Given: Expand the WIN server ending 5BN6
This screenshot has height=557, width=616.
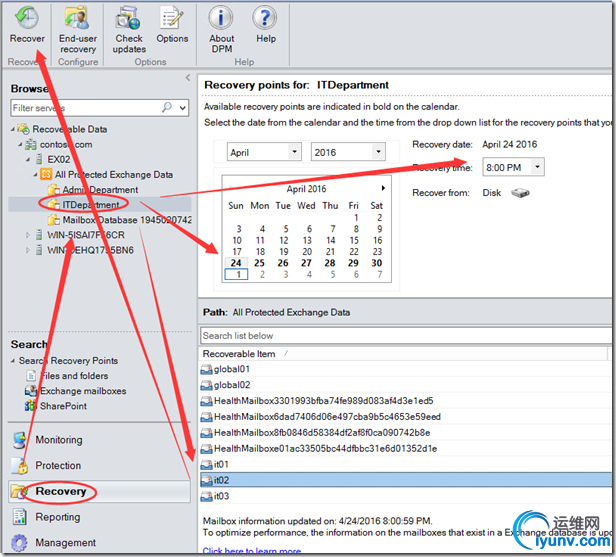Looking at the screenshot, I should point(28,250).
